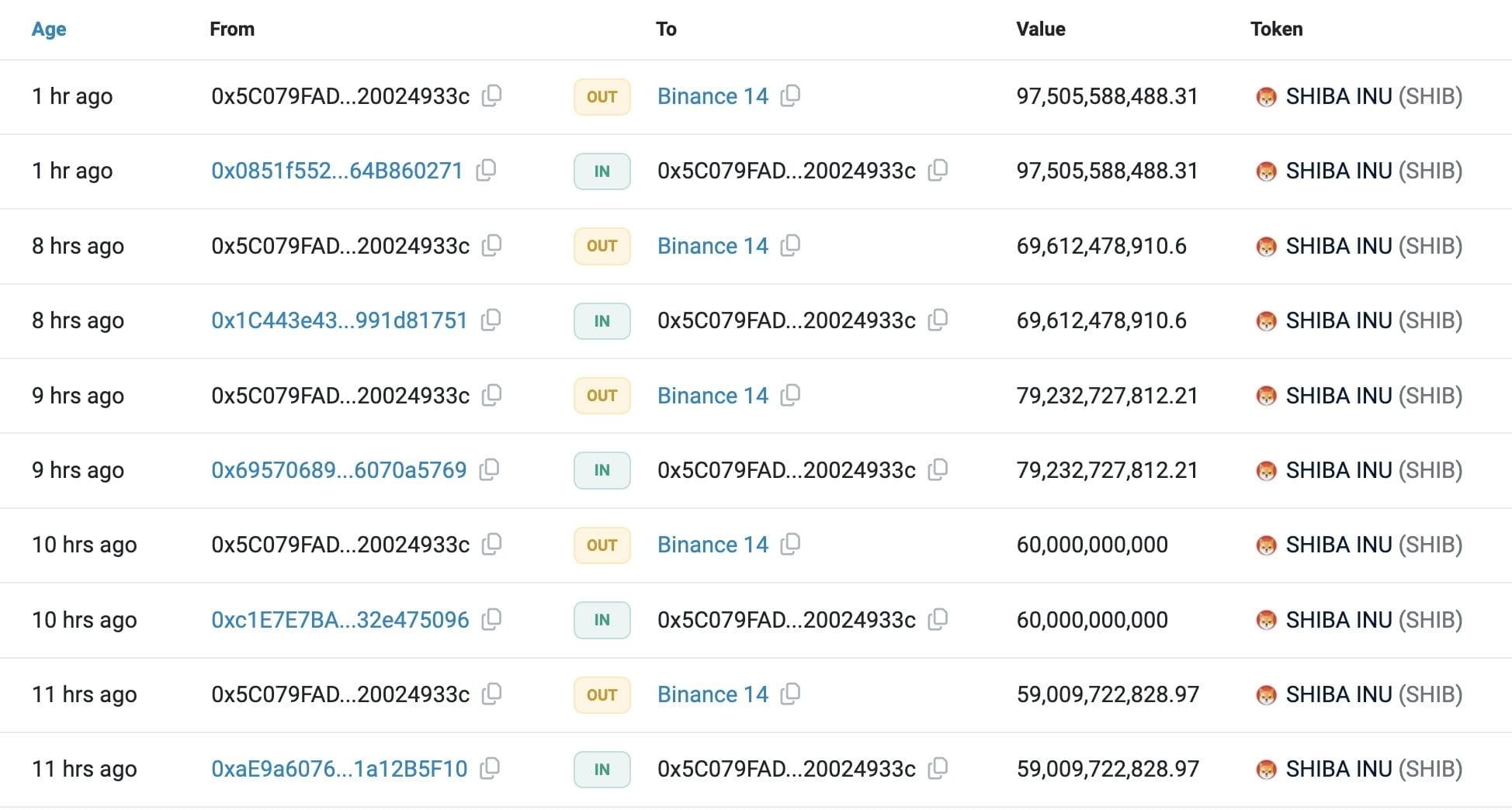Copy From address in 8 hrs ago OUT row
The height and width of the screenshot is (810, 1512).
pos(491,246)
